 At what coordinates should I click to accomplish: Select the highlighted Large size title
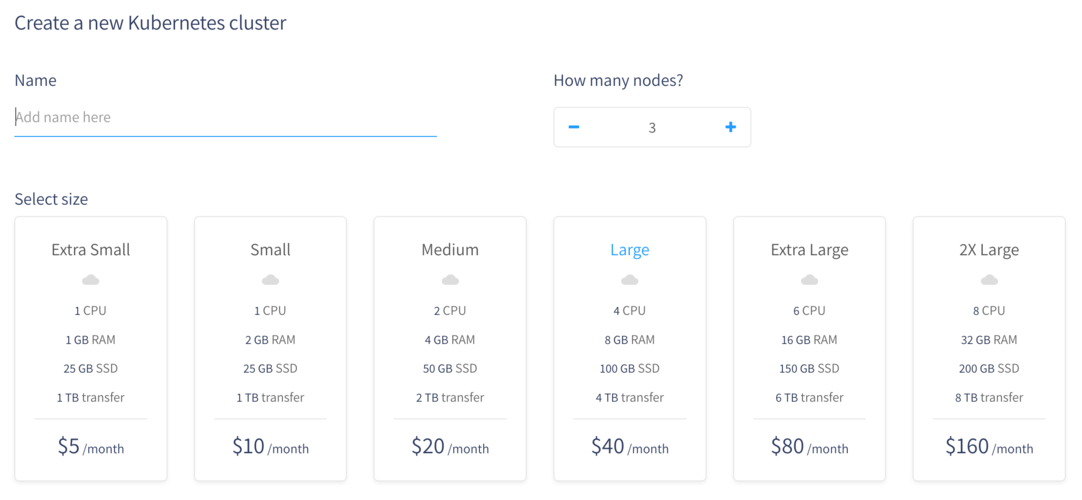(629, 250)
